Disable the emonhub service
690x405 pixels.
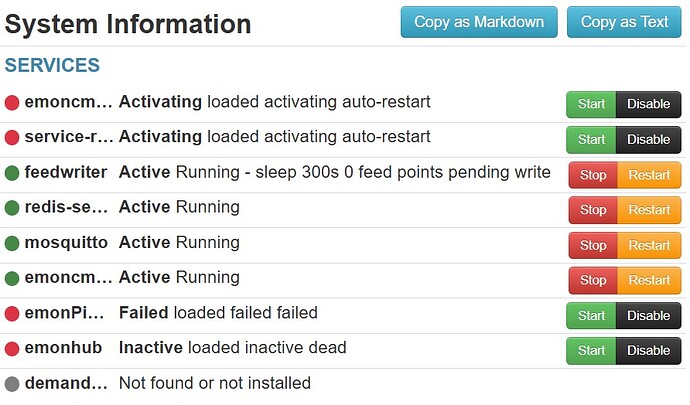(x=648, y=350)
